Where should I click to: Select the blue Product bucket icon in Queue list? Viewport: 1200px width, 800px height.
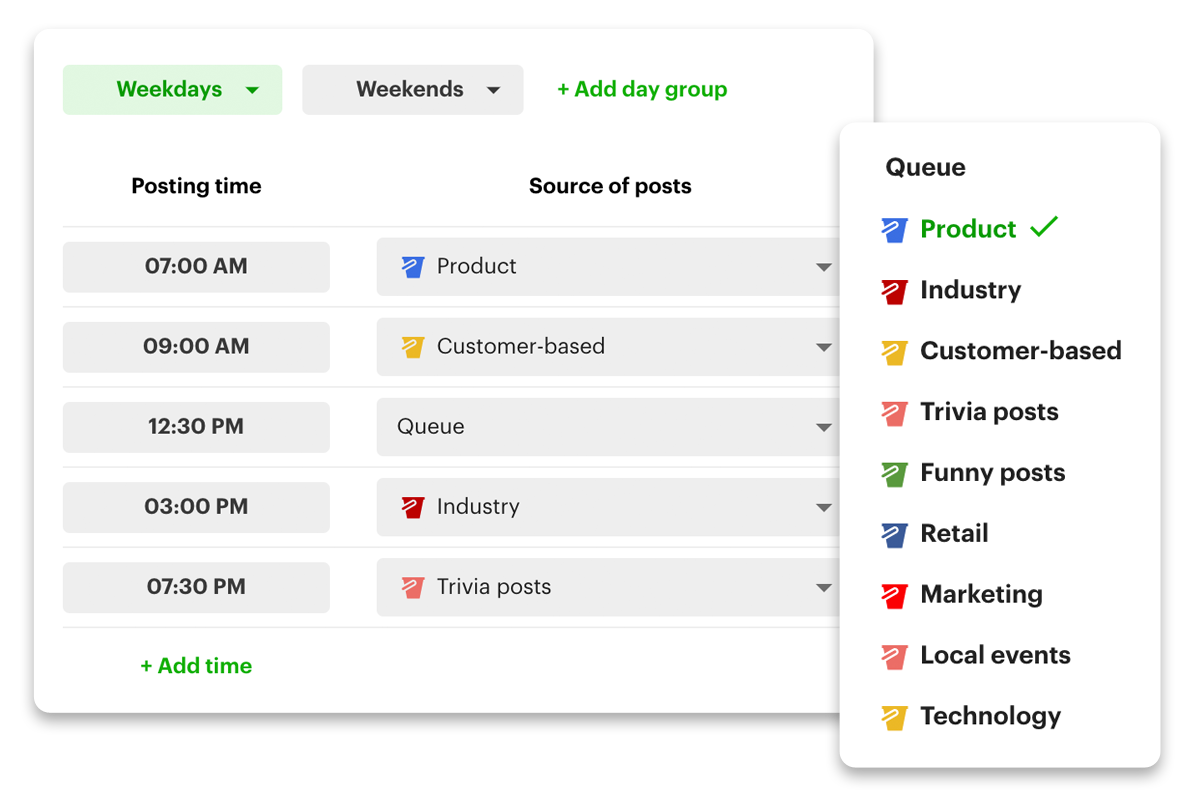(x=896, y=229)
